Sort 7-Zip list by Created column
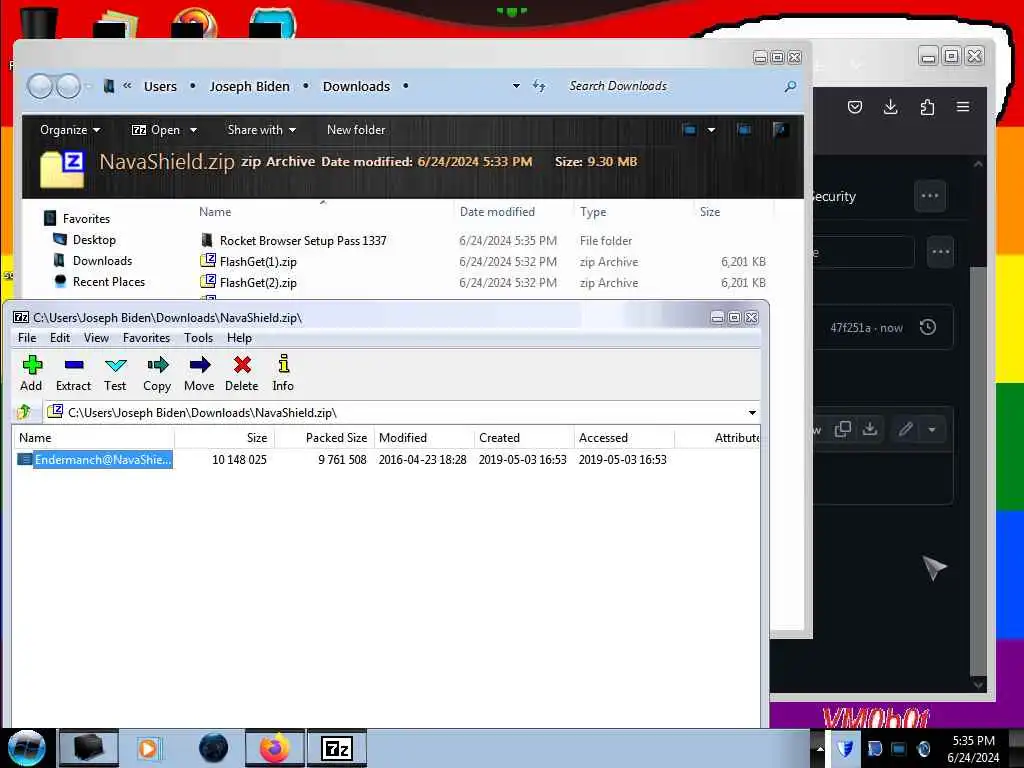This screenshot has height=768, width=1024. point(524,438)
